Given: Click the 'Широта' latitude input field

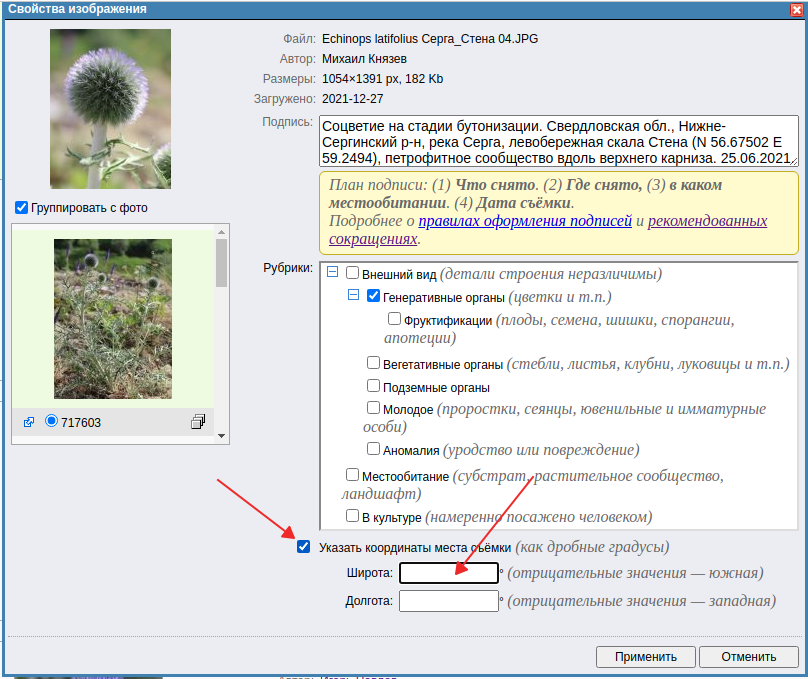Looking at the screenshot, I should pos(448,573).
